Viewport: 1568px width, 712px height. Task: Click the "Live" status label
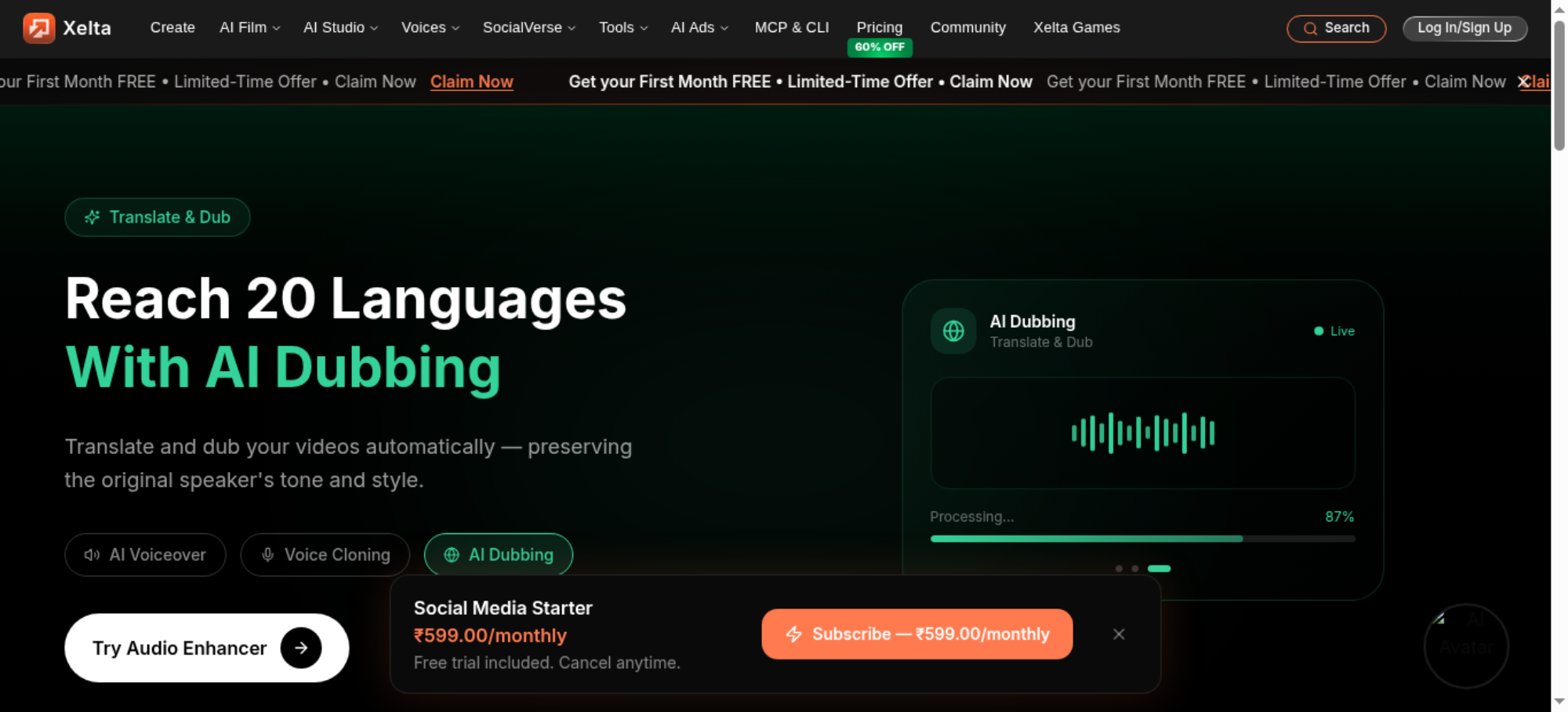click(x=1342, y=331)
